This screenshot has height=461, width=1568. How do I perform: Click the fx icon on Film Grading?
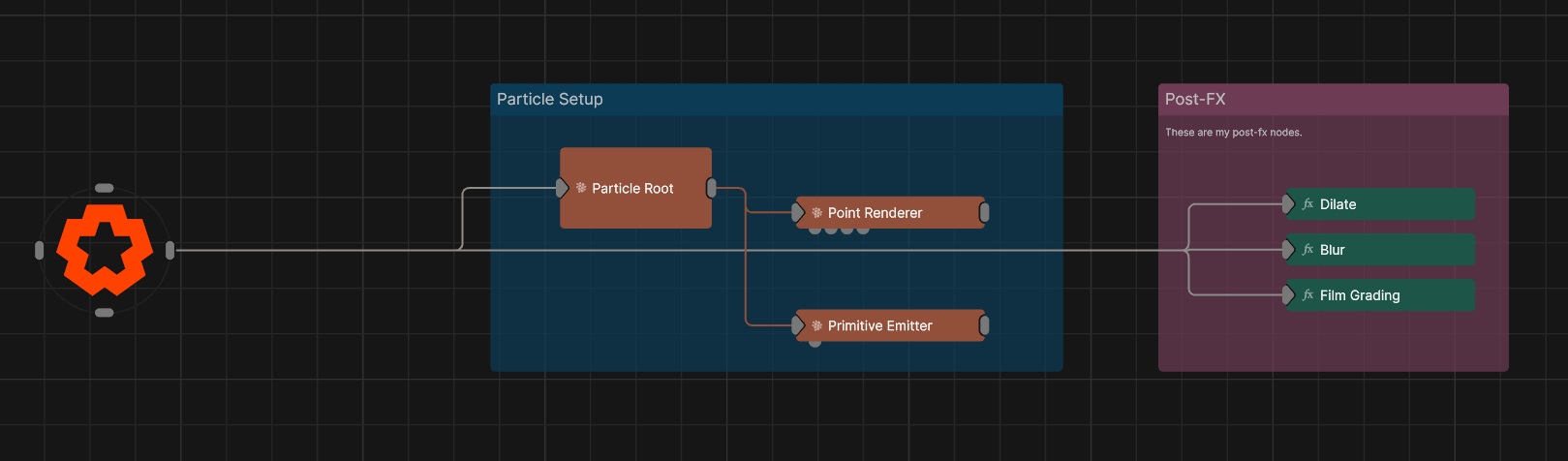(1307, 295)
